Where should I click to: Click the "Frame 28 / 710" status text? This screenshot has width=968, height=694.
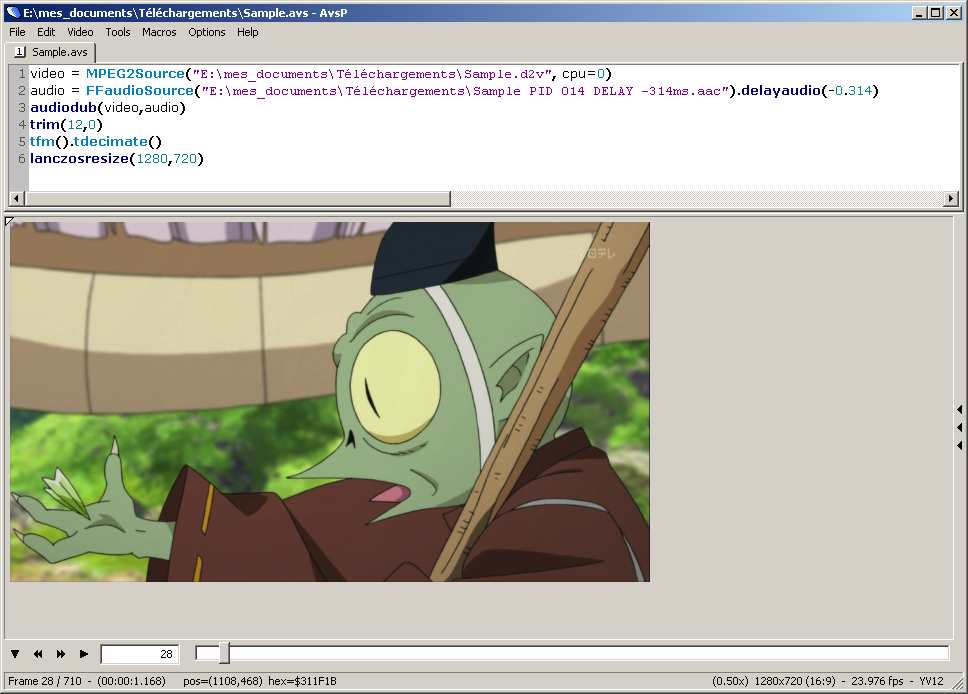pyautogui.click(x=44, y=681)
